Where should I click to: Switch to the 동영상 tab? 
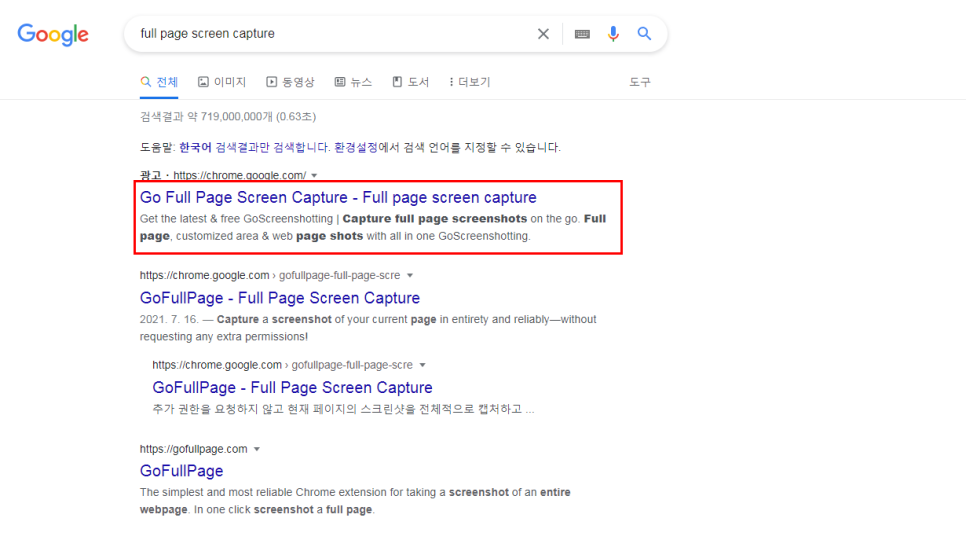[x=290, y=82]
